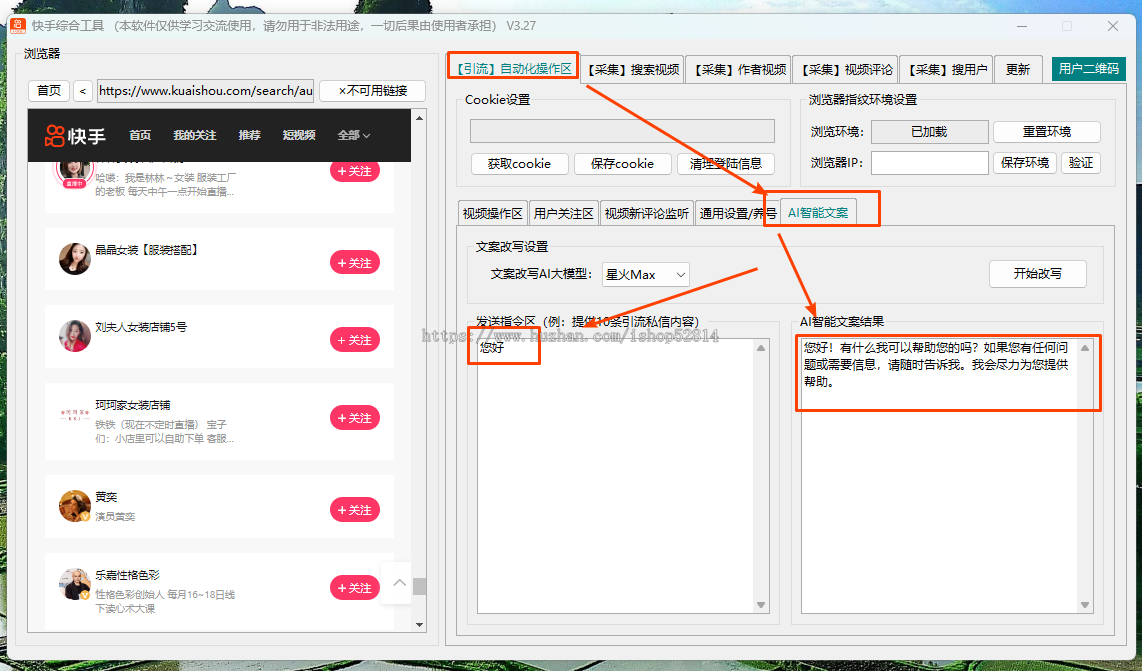The image size is (1142, 671).
Task: Switch to the 【采集】搜用户 tab
Action: 946,70
